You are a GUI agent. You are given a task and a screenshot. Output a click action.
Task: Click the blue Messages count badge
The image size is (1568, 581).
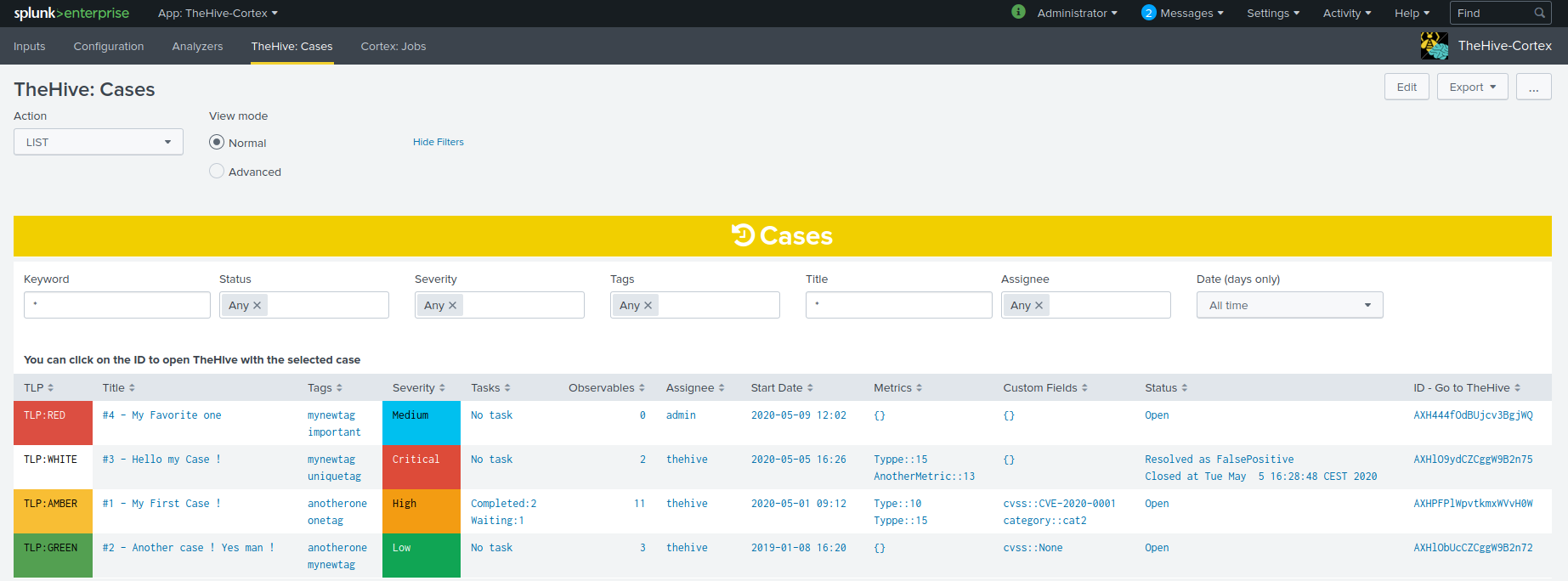(x=1149, y=13)
